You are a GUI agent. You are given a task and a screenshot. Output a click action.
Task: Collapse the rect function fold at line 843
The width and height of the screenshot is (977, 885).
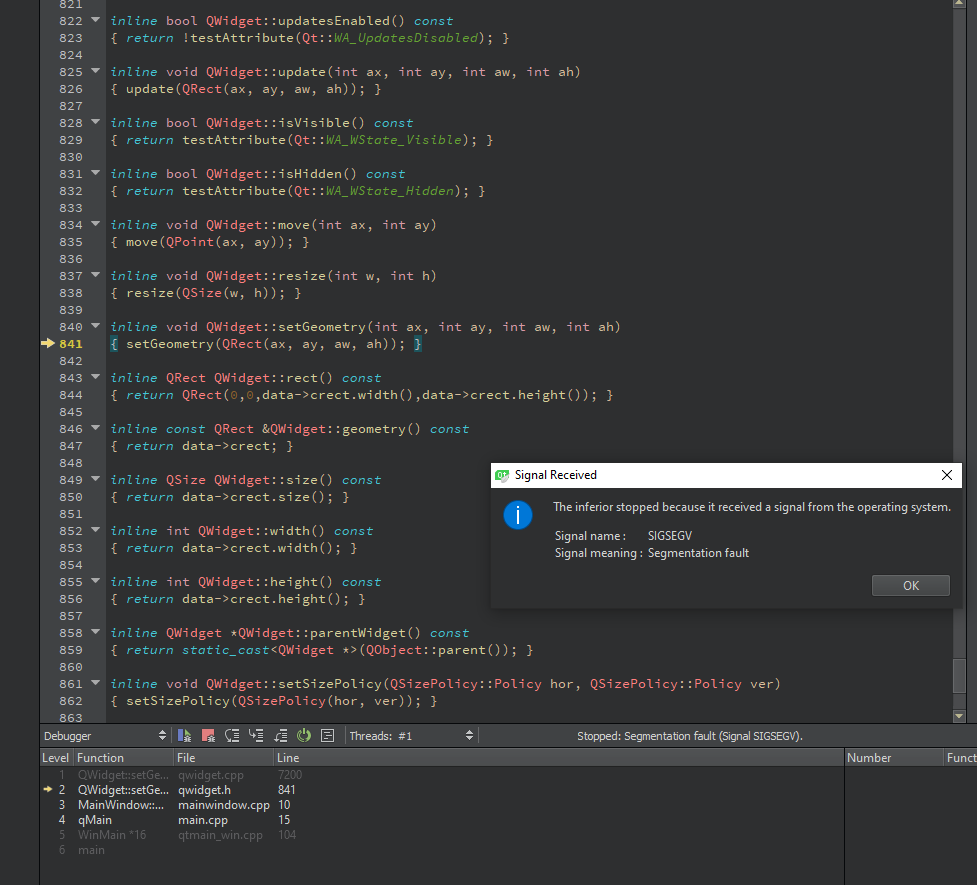(95, 377)
